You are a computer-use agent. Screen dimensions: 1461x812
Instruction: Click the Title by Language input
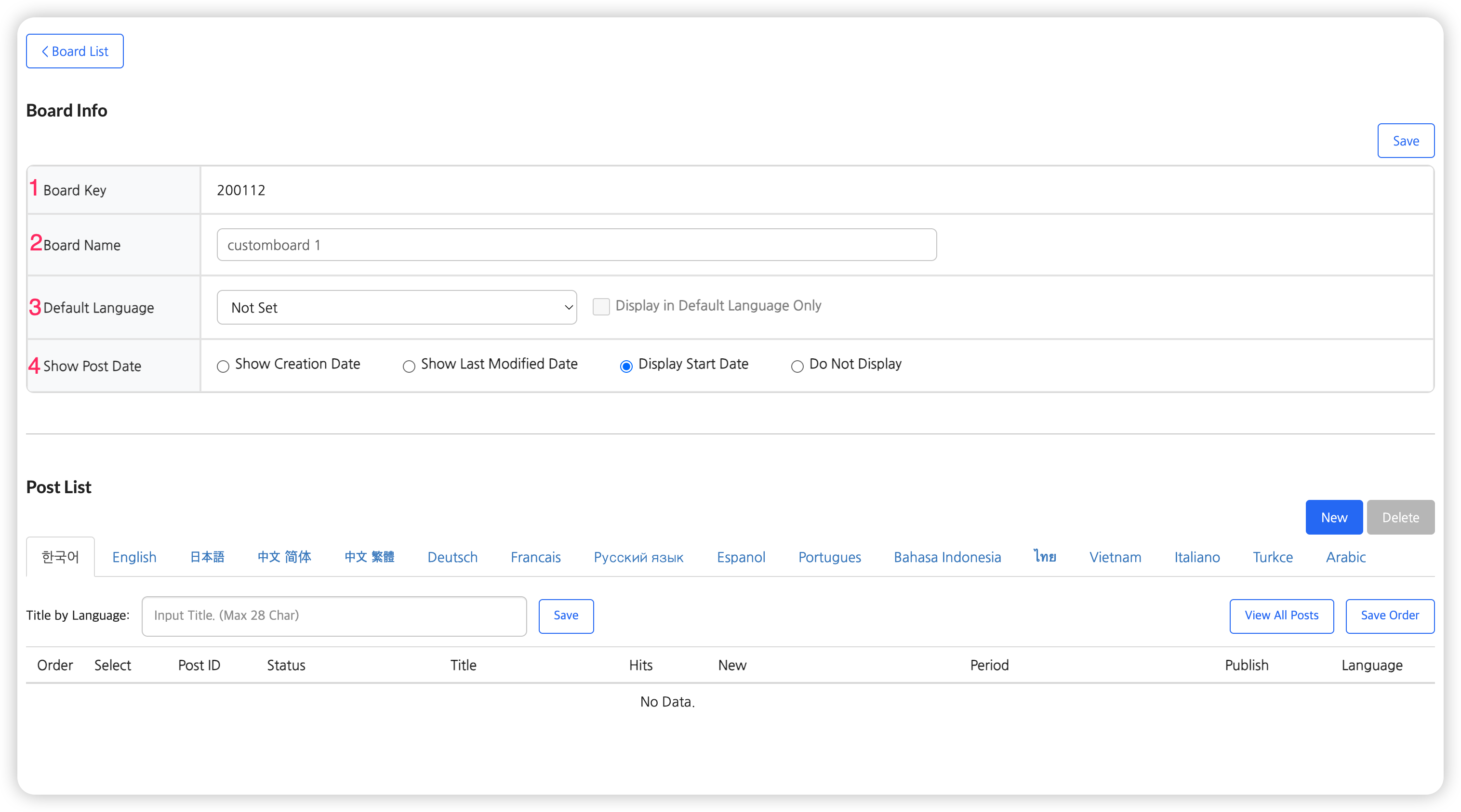pyautogui.click(x=333, y=616)
